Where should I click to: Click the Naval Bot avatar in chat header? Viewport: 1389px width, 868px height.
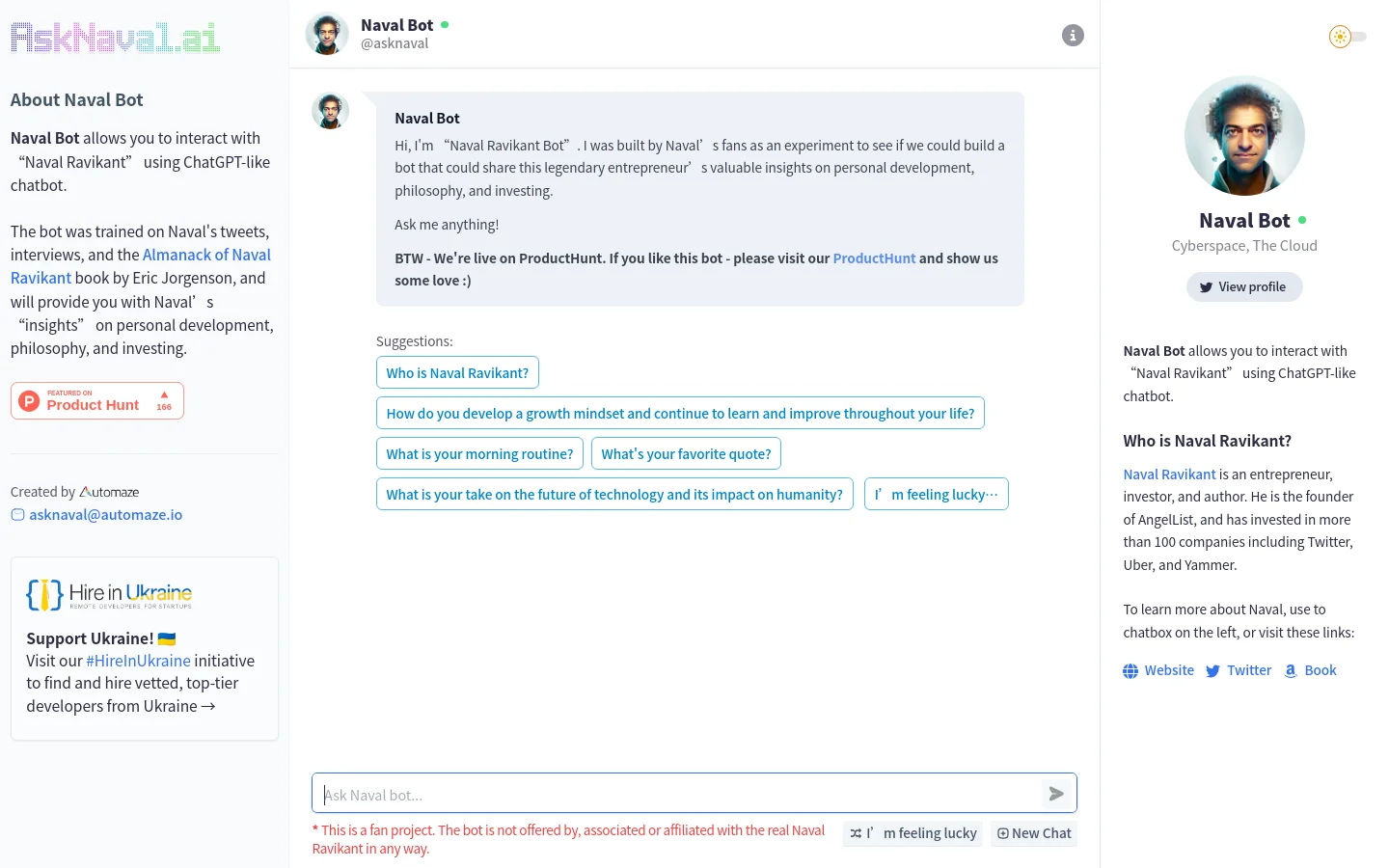click(x=327, y=34)
